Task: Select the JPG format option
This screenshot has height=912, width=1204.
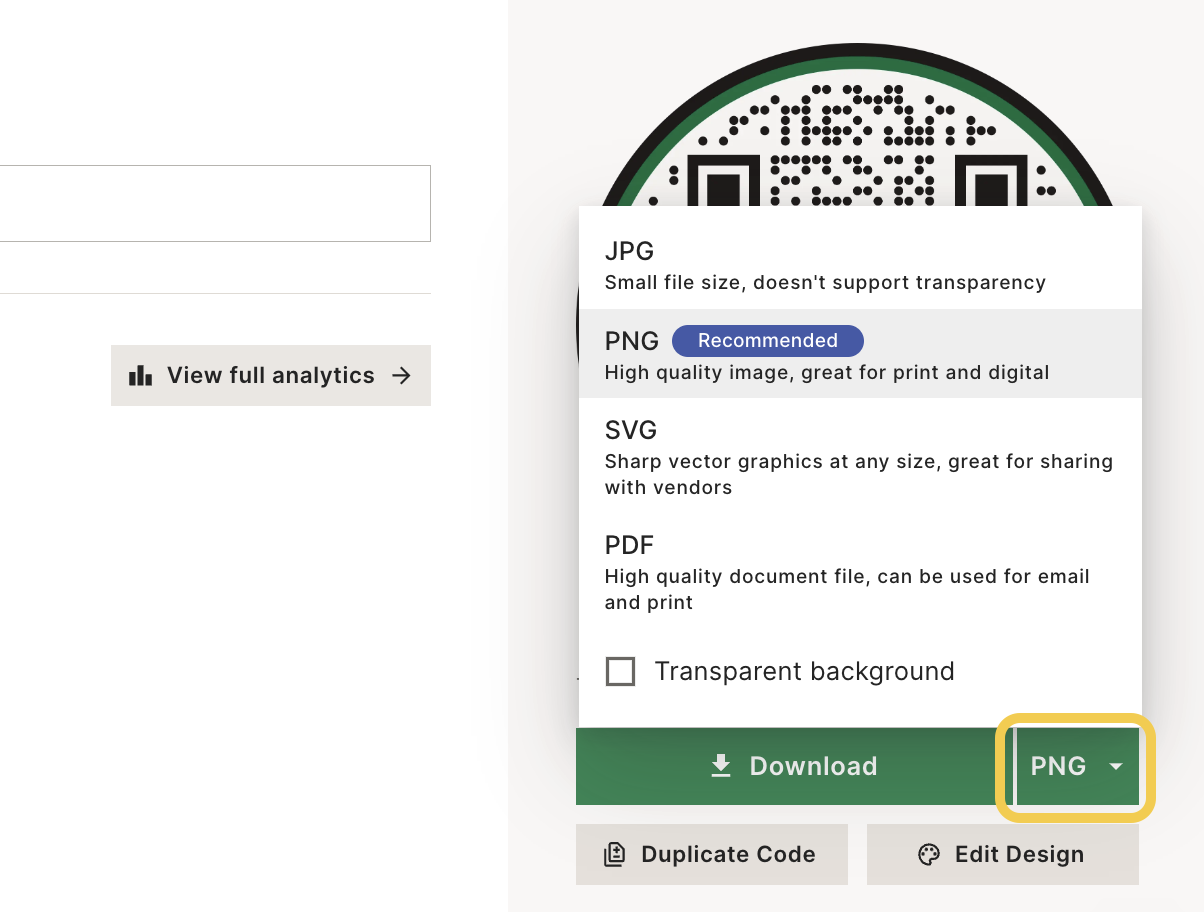Action: pyautogui.click(x=860, y=265)
